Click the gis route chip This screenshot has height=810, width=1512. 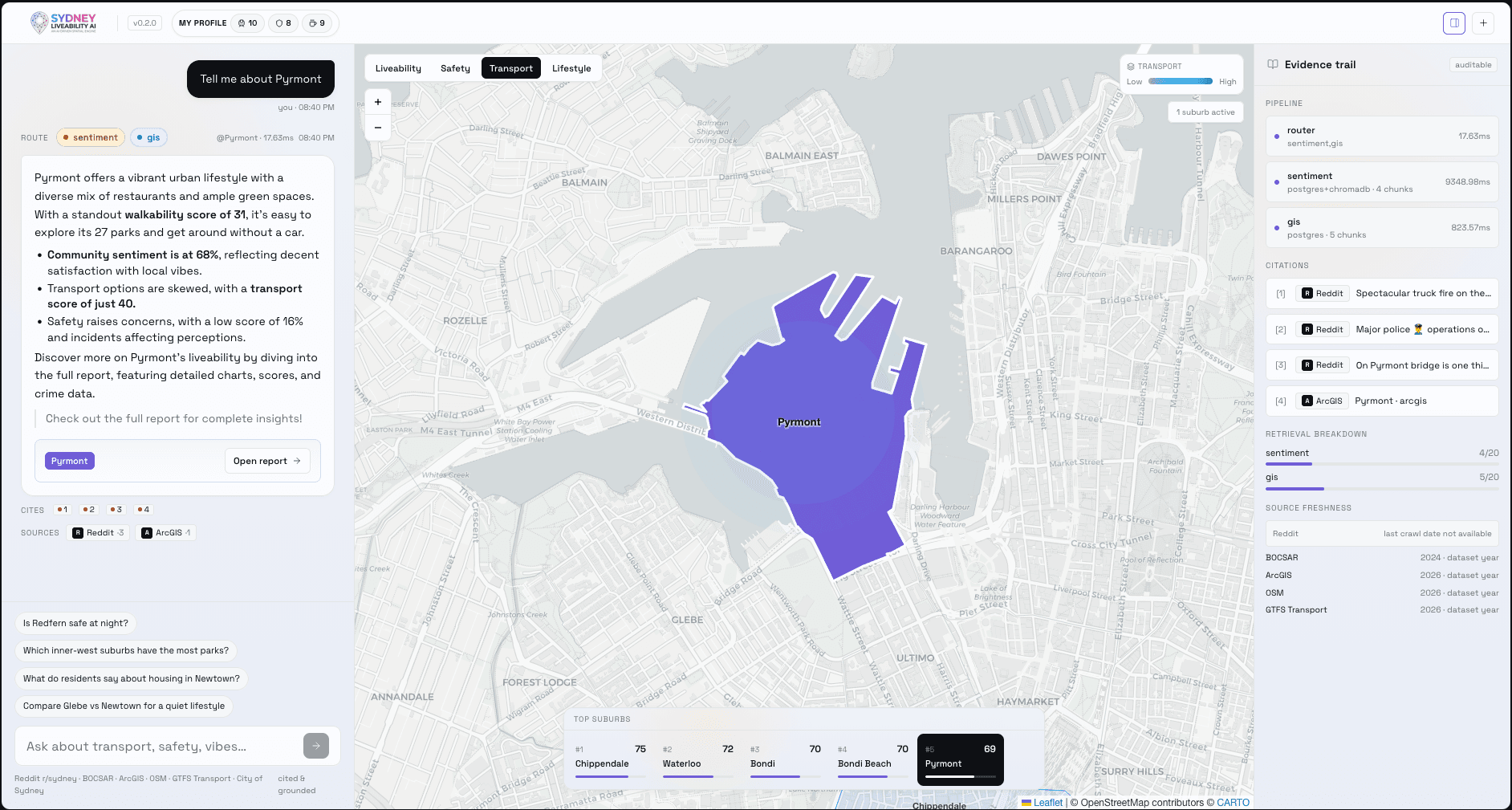click(x=148, y=137)
